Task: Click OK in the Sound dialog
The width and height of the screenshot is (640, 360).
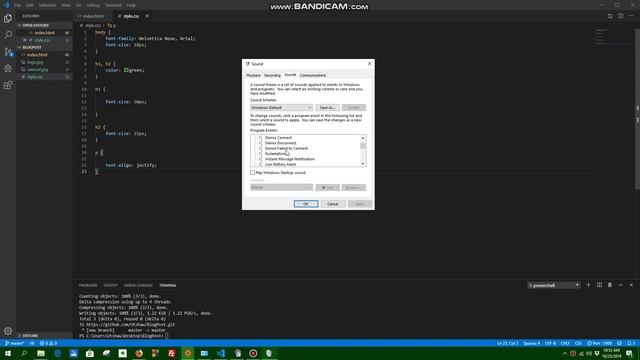Action: pos(306,204)
